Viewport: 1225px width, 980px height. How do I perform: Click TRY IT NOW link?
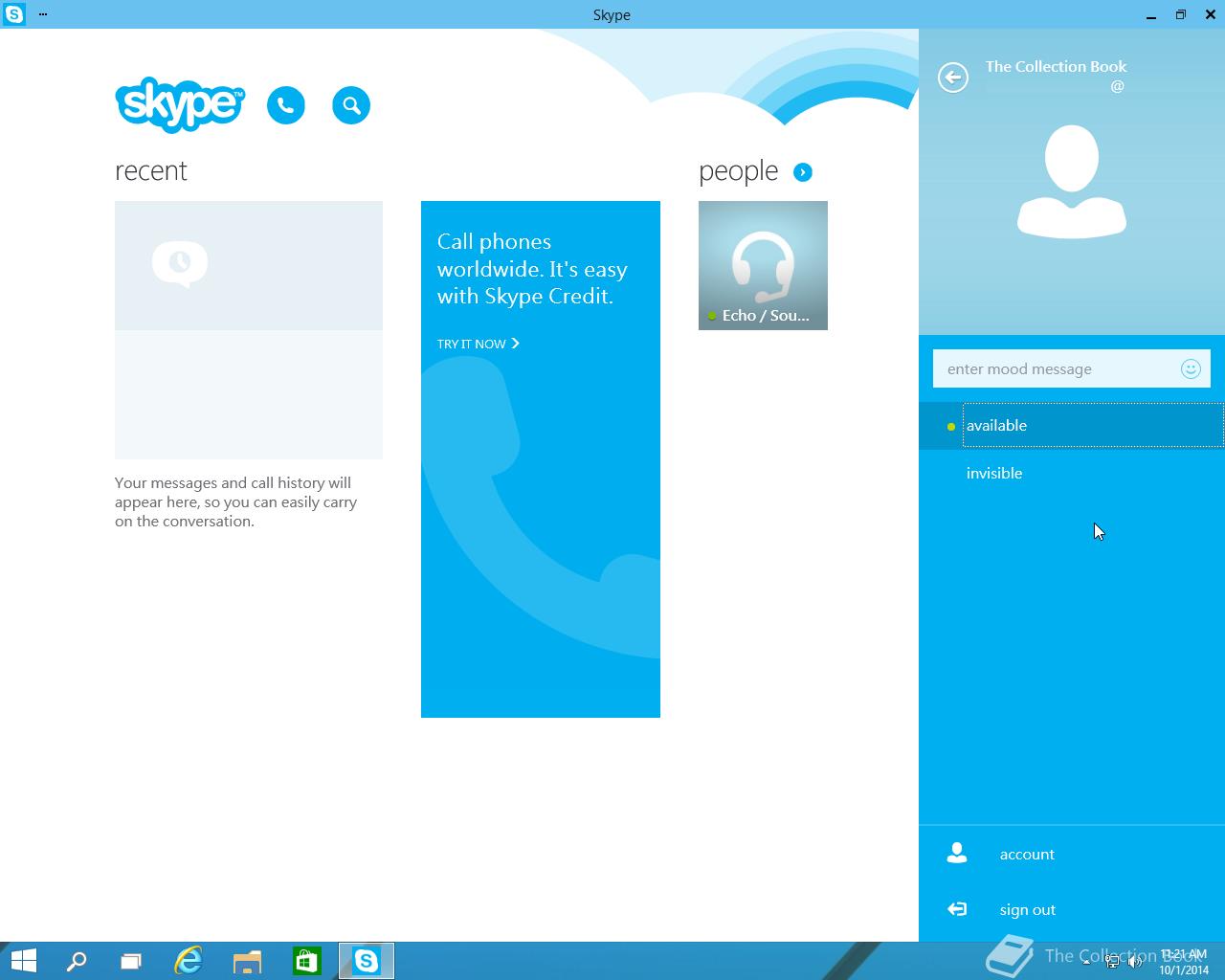[478, 344]
